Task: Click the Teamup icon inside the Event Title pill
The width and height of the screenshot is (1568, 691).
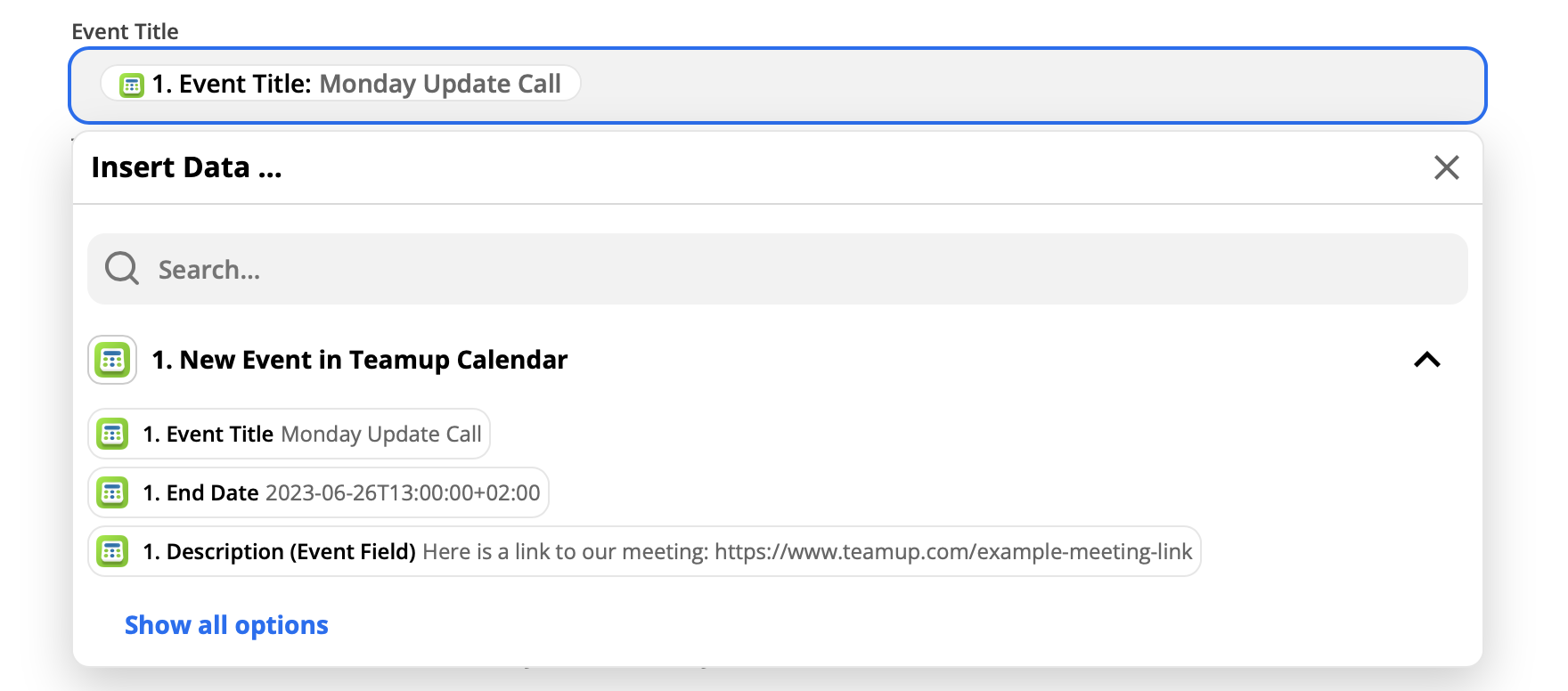Action: click(132, 85)
